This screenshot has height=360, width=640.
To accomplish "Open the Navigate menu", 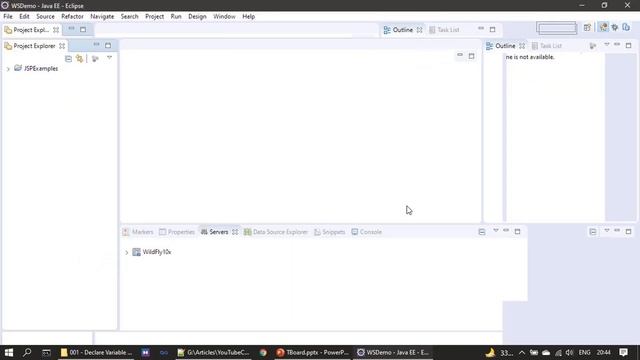I will pyautogui.click(x=102, y=16).
